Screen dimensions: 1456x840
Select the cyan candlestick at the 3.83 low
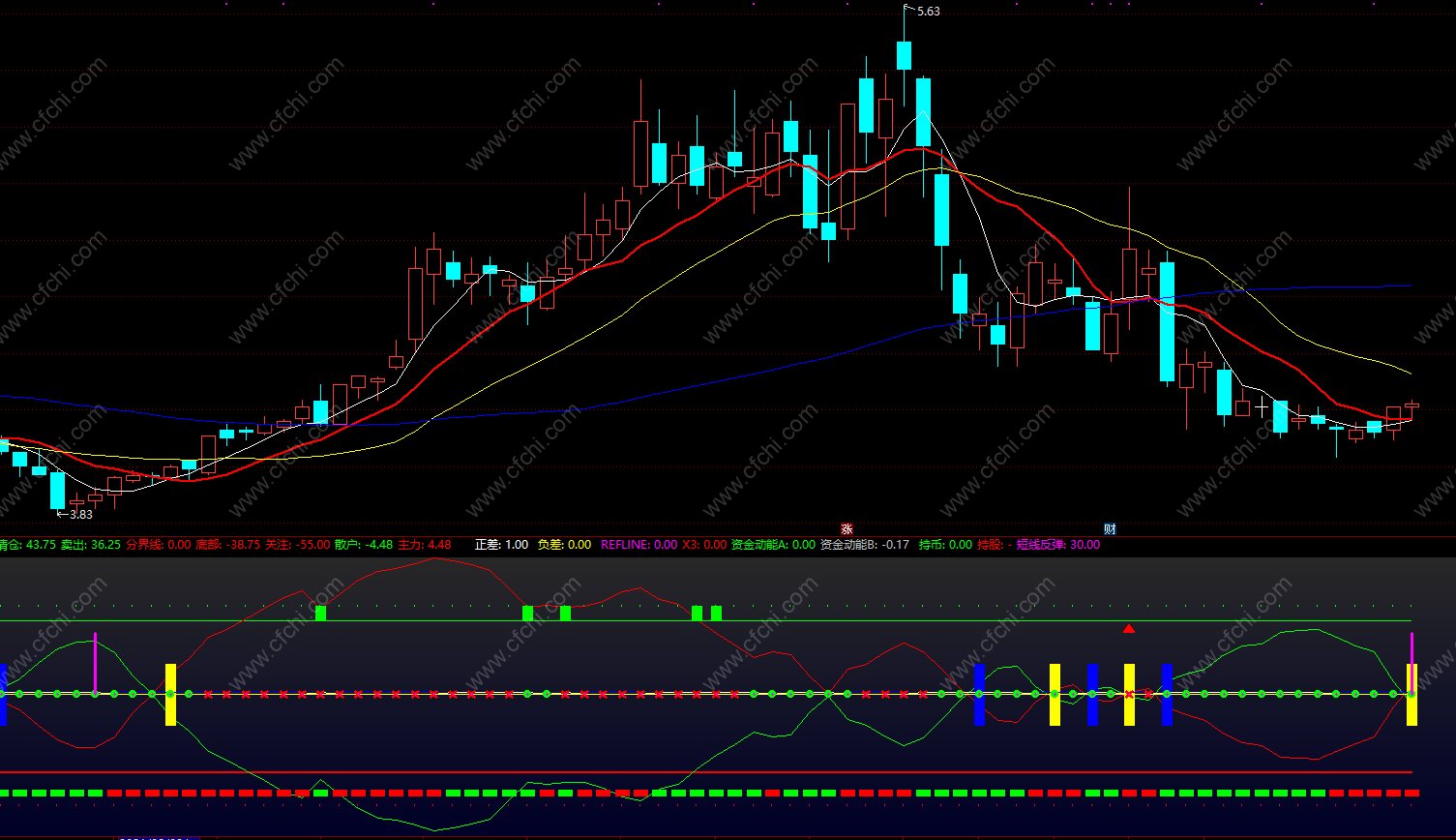pos(58,490)
